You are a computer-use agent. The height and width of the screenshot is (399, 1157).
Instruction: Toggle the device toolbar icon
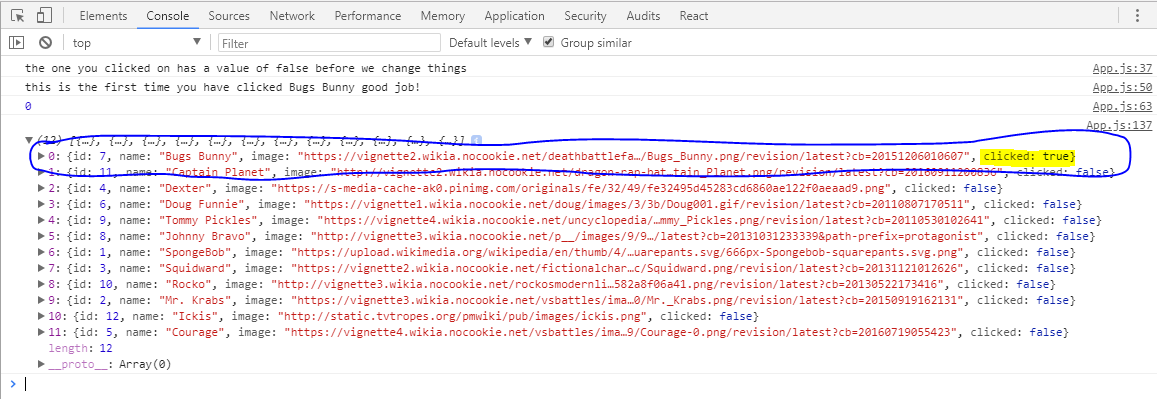click(x=44, y=15)
